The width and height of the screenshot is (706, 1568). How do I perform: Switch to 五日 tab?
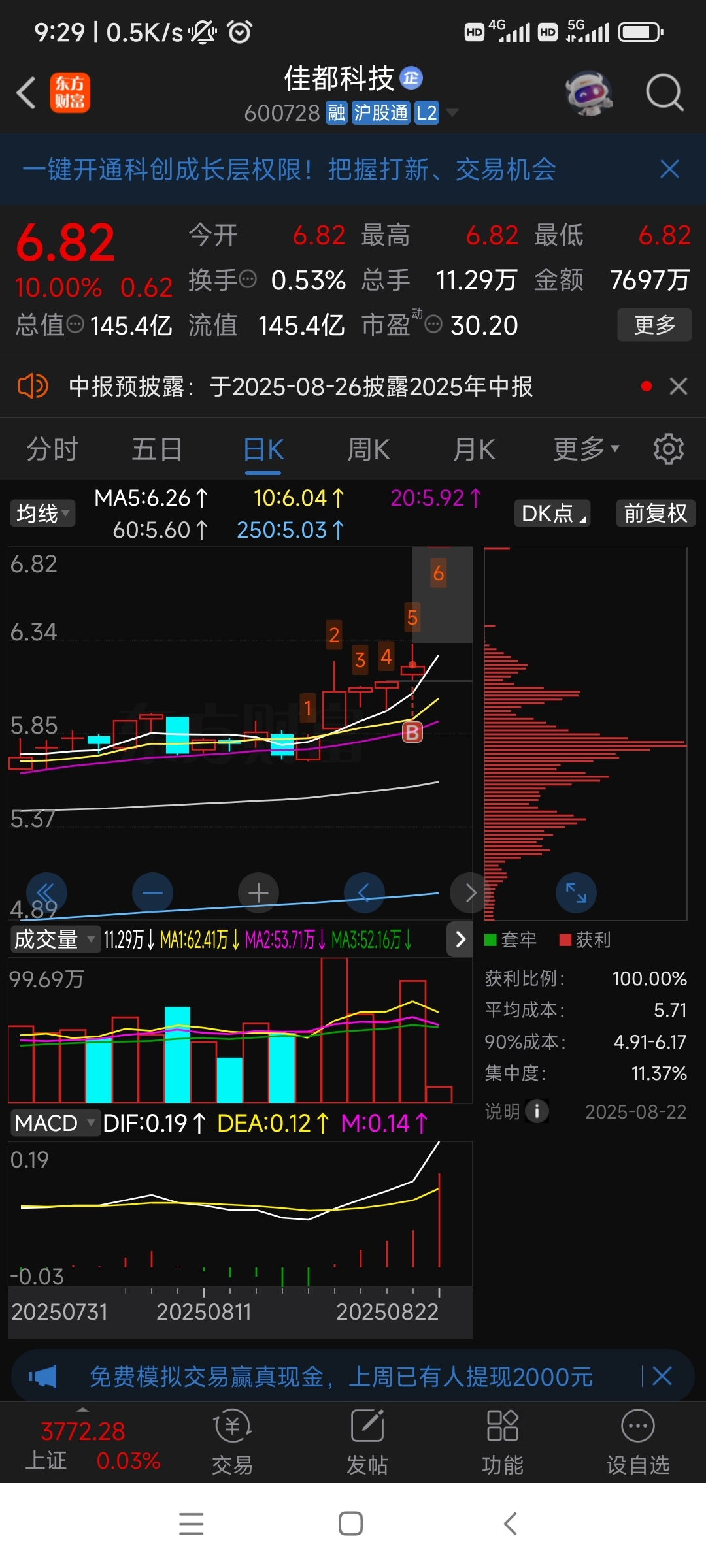157,449
